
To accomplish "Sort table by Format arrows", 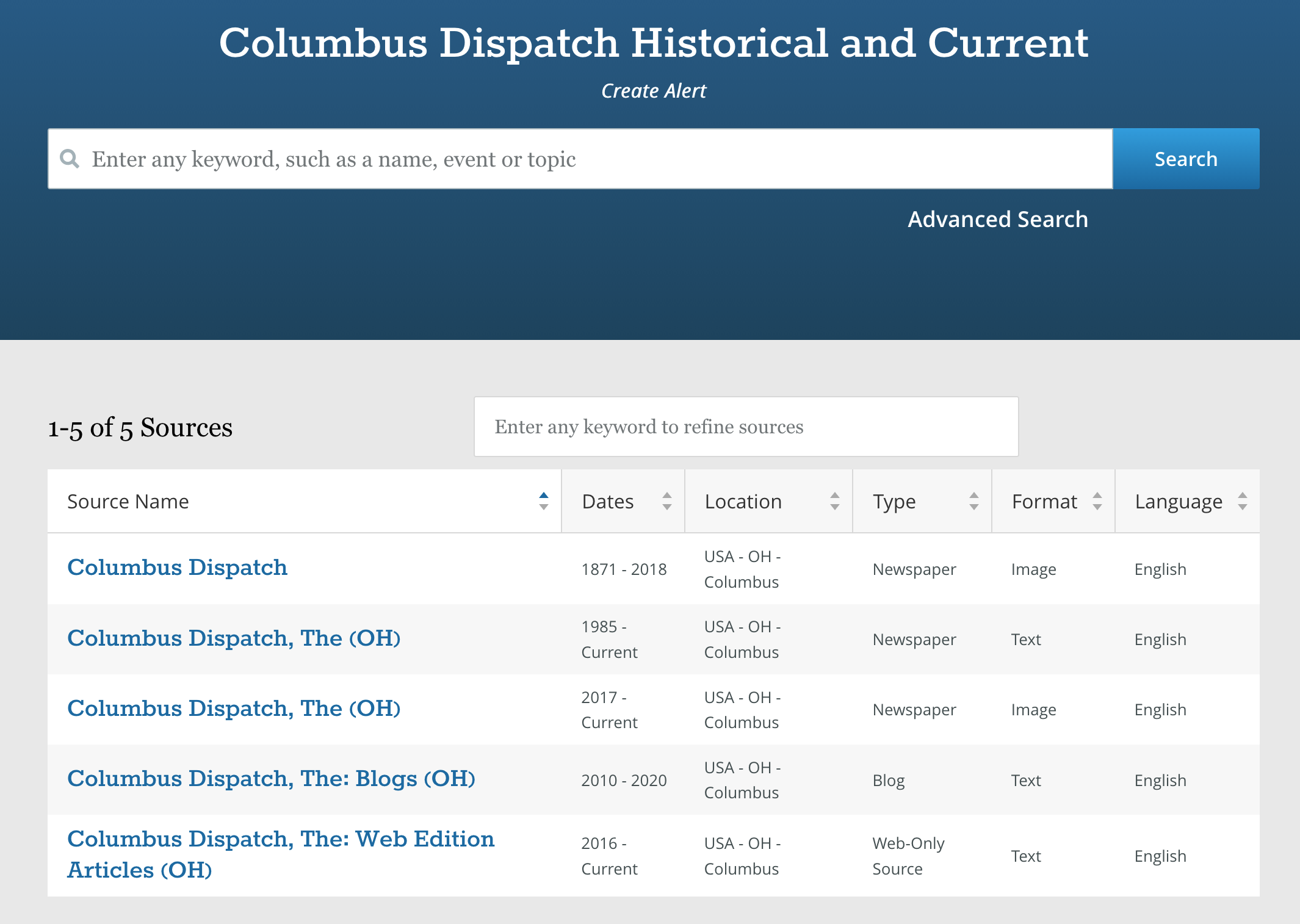I will coord(1097,501).
